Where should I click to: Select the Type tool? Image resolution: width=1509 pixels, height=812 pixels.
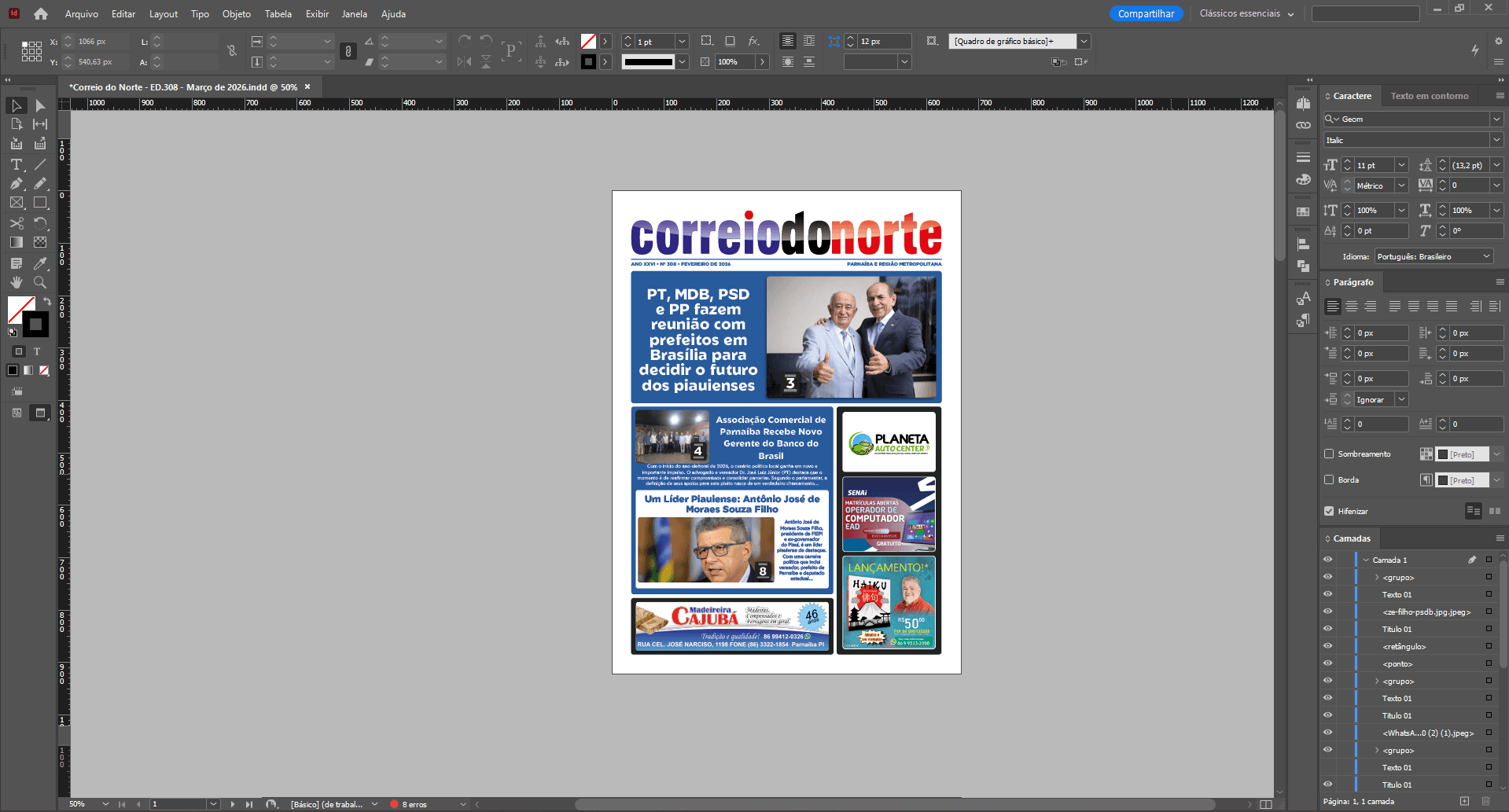coord(17,164)
